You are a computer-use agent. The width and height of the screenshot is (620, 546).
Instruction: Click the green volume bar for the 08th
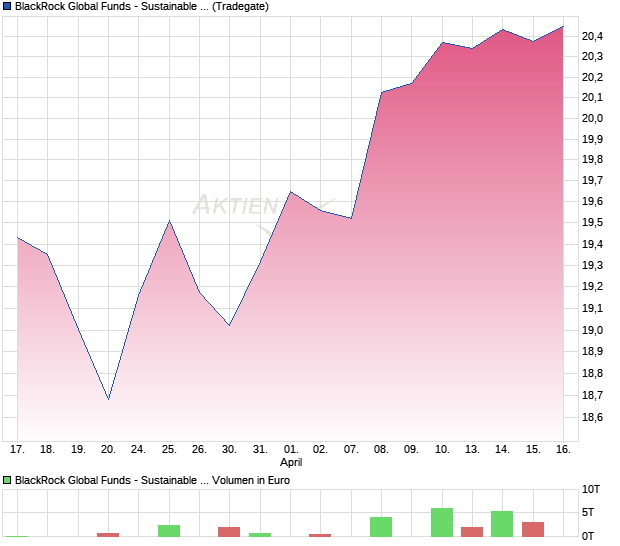pyautogui.click(x=381, y=527)
